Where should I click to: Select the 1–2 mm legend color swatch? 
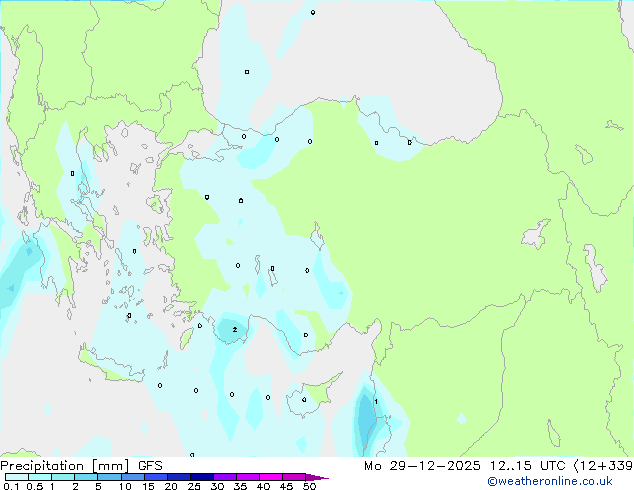63,477
